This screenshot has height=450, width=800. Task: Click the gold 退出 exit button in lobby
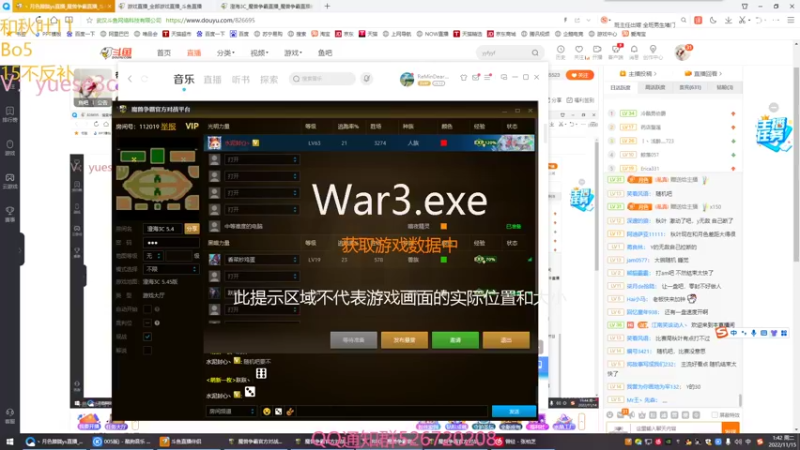(506, 340)
